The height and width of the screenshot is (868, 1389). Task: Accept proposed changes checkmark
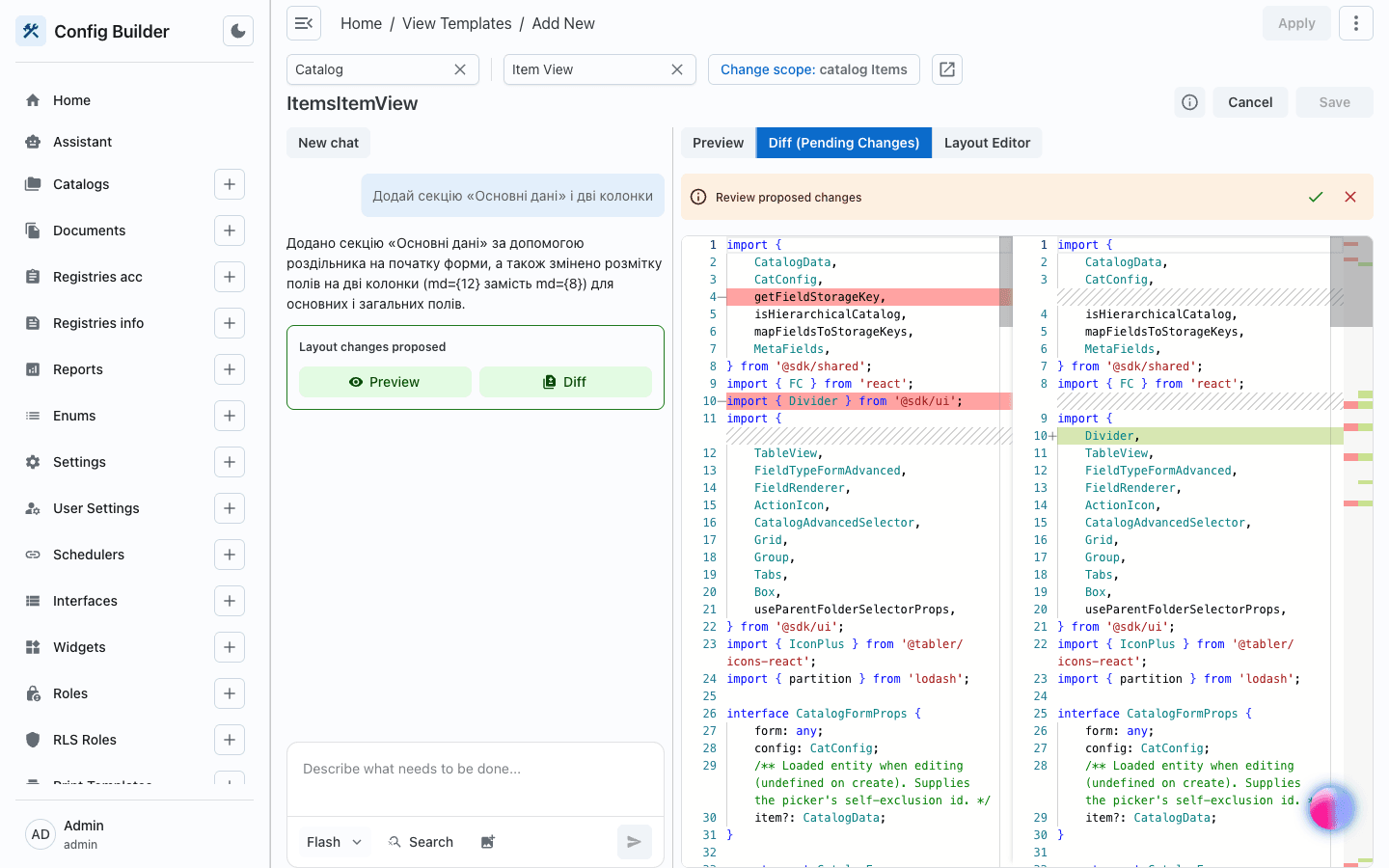[x=1316, y=197]
